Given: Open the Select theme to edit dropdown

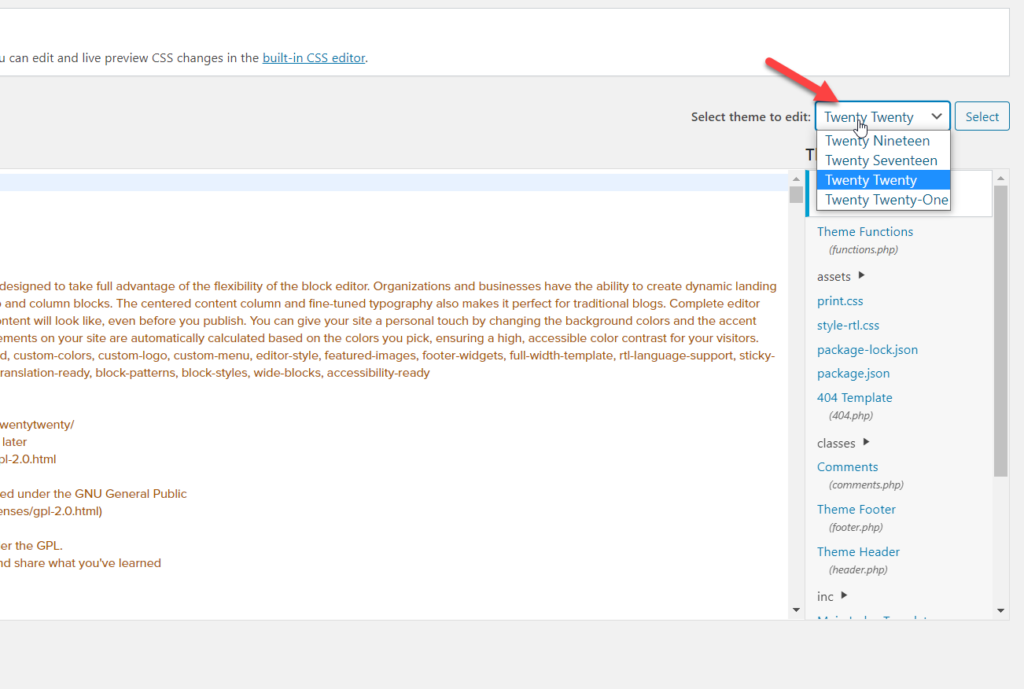Looking at the screenshot, I should pyautogui.click(x=882, y=117).
